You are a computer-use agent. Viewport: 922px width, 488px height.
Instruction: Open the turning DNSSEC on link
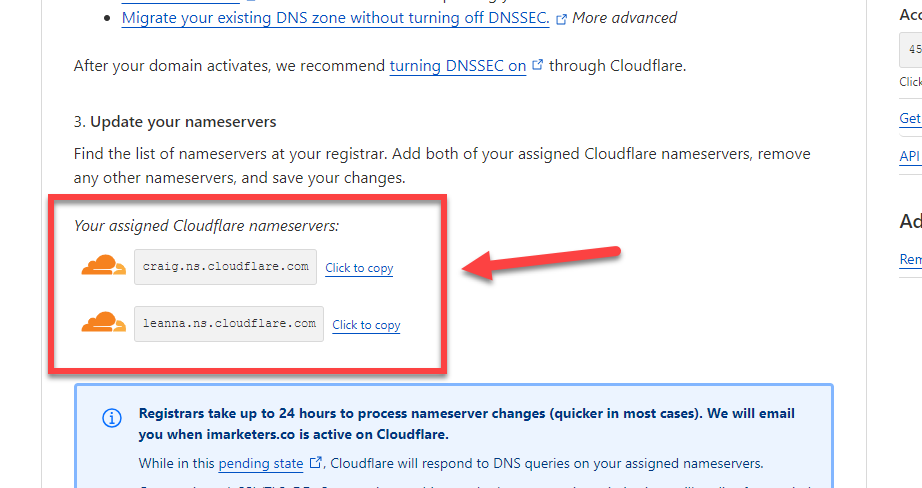pyautogui.click(x=457, y=66)
